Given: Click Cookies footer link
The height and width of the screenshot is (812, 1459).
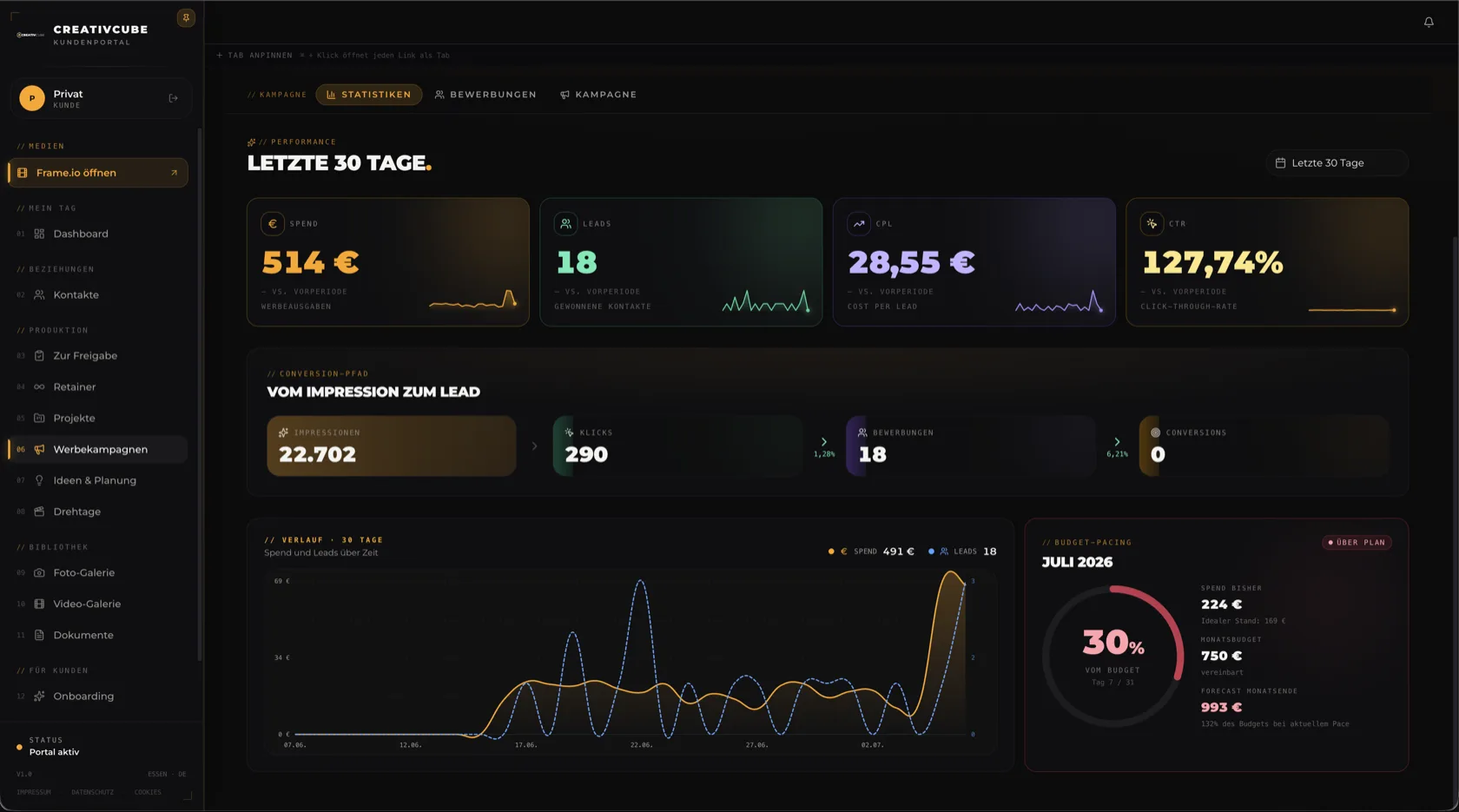Looking at the screenshot, I should (148, 792).
